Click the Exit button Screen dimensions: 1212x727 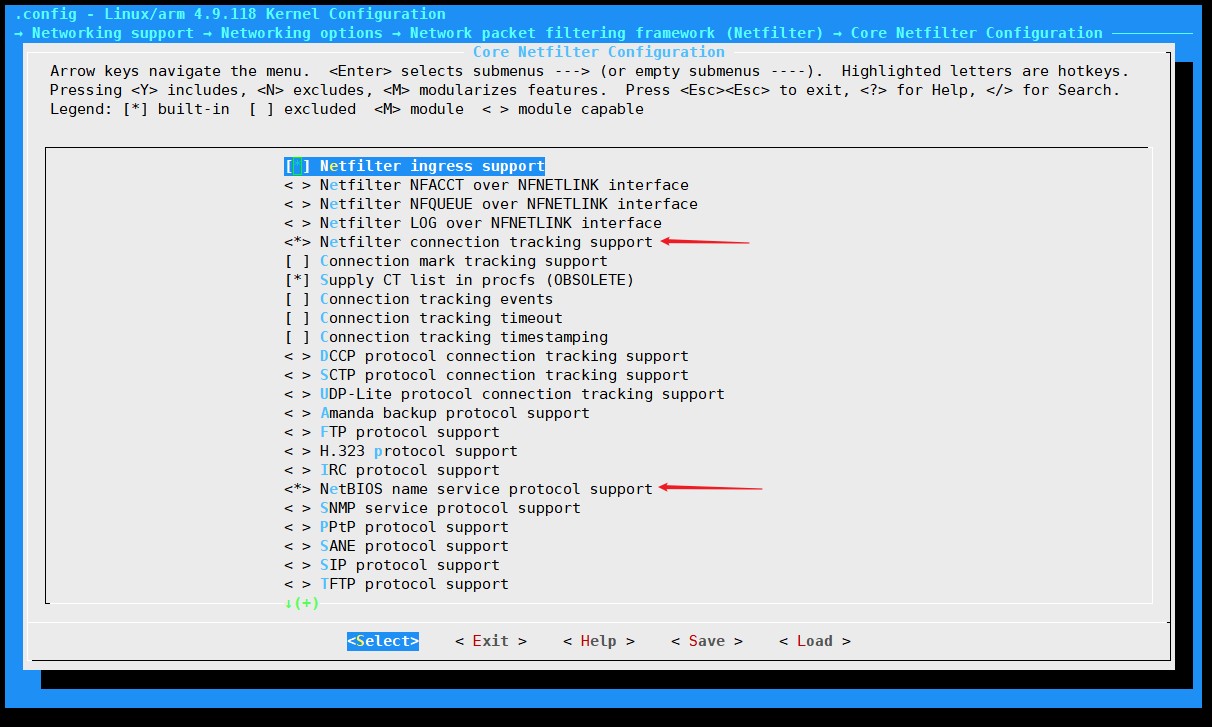coord(490,641)
